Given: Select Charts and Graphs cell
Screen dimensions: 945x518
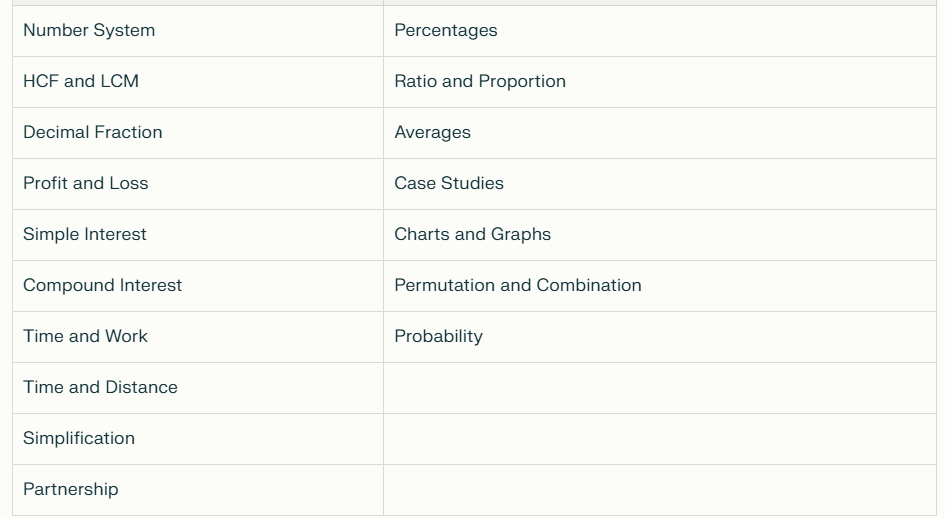Looking at the screenshot, I should (660, 235).
